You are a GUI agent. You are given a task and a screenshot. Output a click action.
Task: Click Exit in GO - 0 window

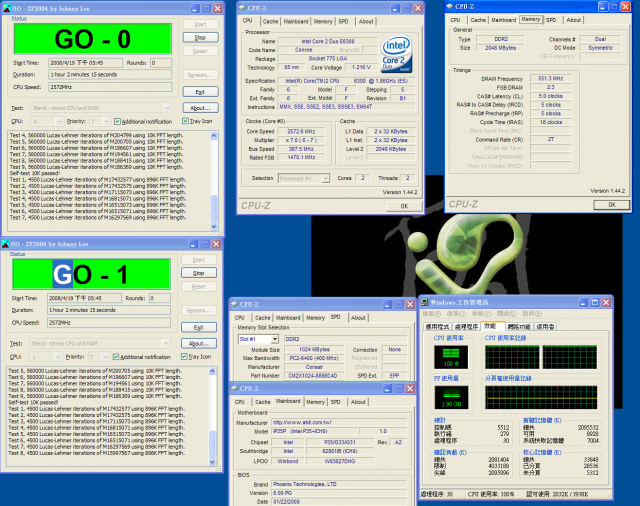[200, 92]
